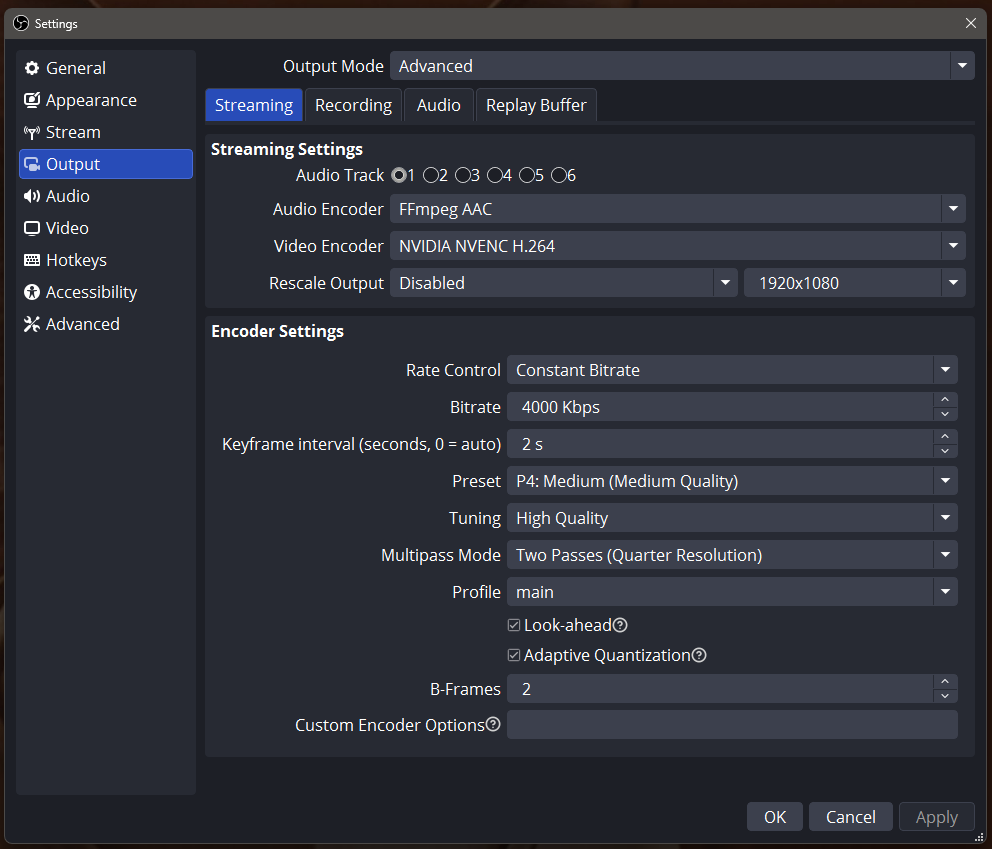Select audio track 3 radio button
This screenshot has height=849, width=992.
click(x=463, y=175)
